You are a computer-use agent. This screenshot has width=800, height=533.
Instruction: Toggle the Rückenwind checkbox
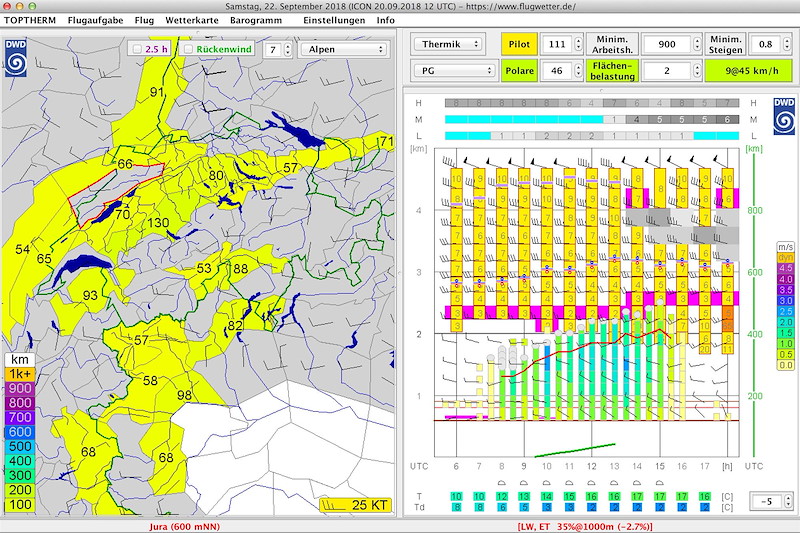(188, 49)
